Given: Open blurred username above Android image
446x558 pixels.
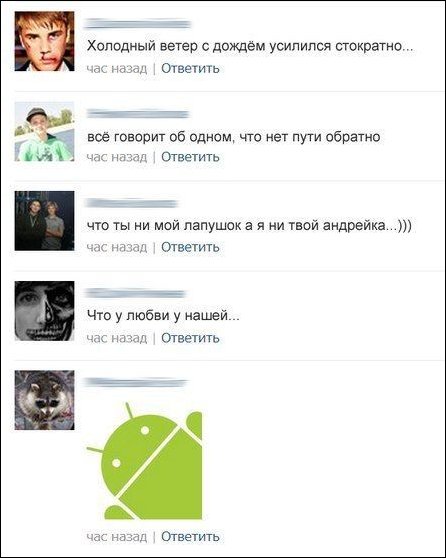Looking at the screenshot, I should [x=135, y=383].
